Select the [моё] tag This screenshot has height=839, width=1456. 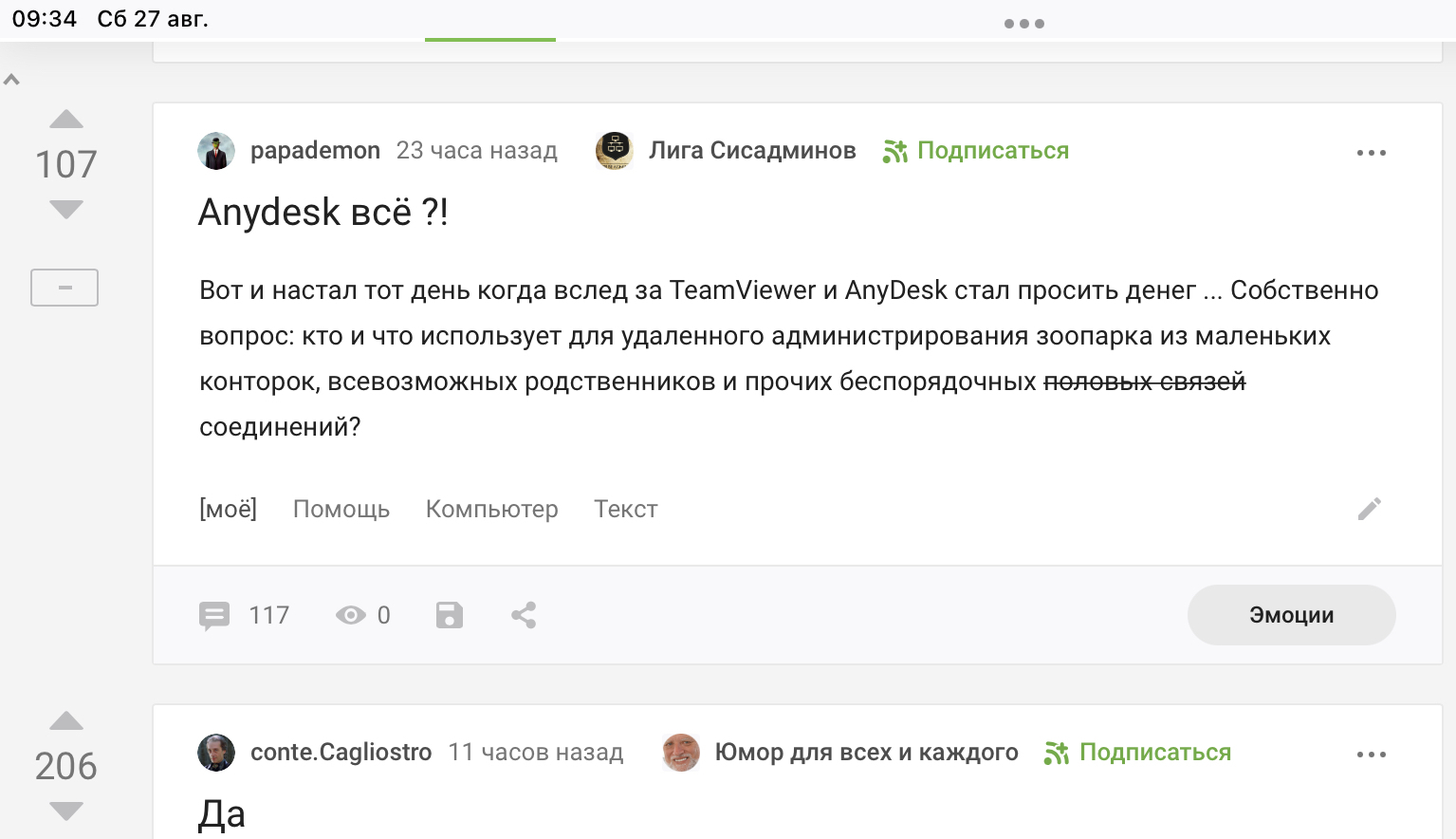(228, 510)
